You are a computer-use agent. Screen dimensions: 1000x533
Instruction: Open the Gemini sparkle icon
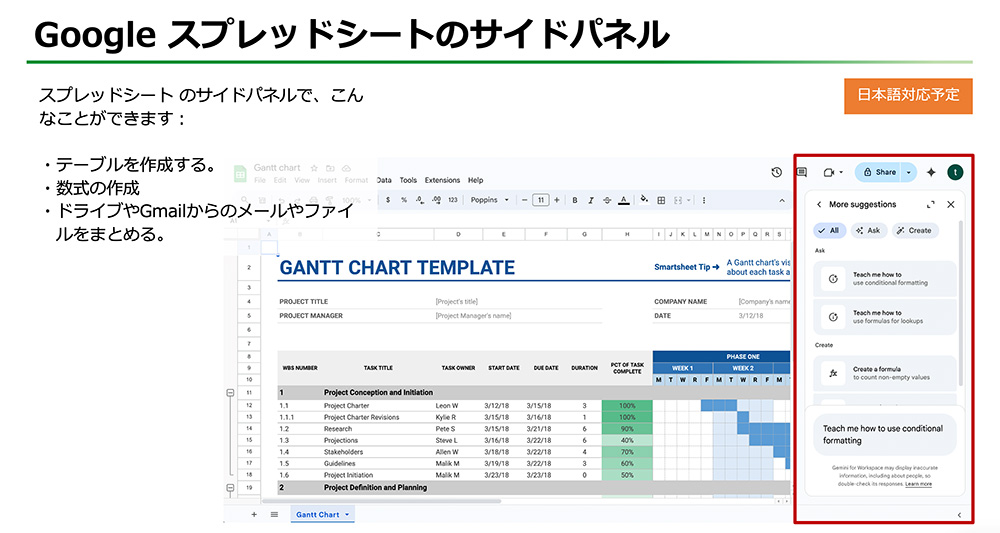(931, 172)
